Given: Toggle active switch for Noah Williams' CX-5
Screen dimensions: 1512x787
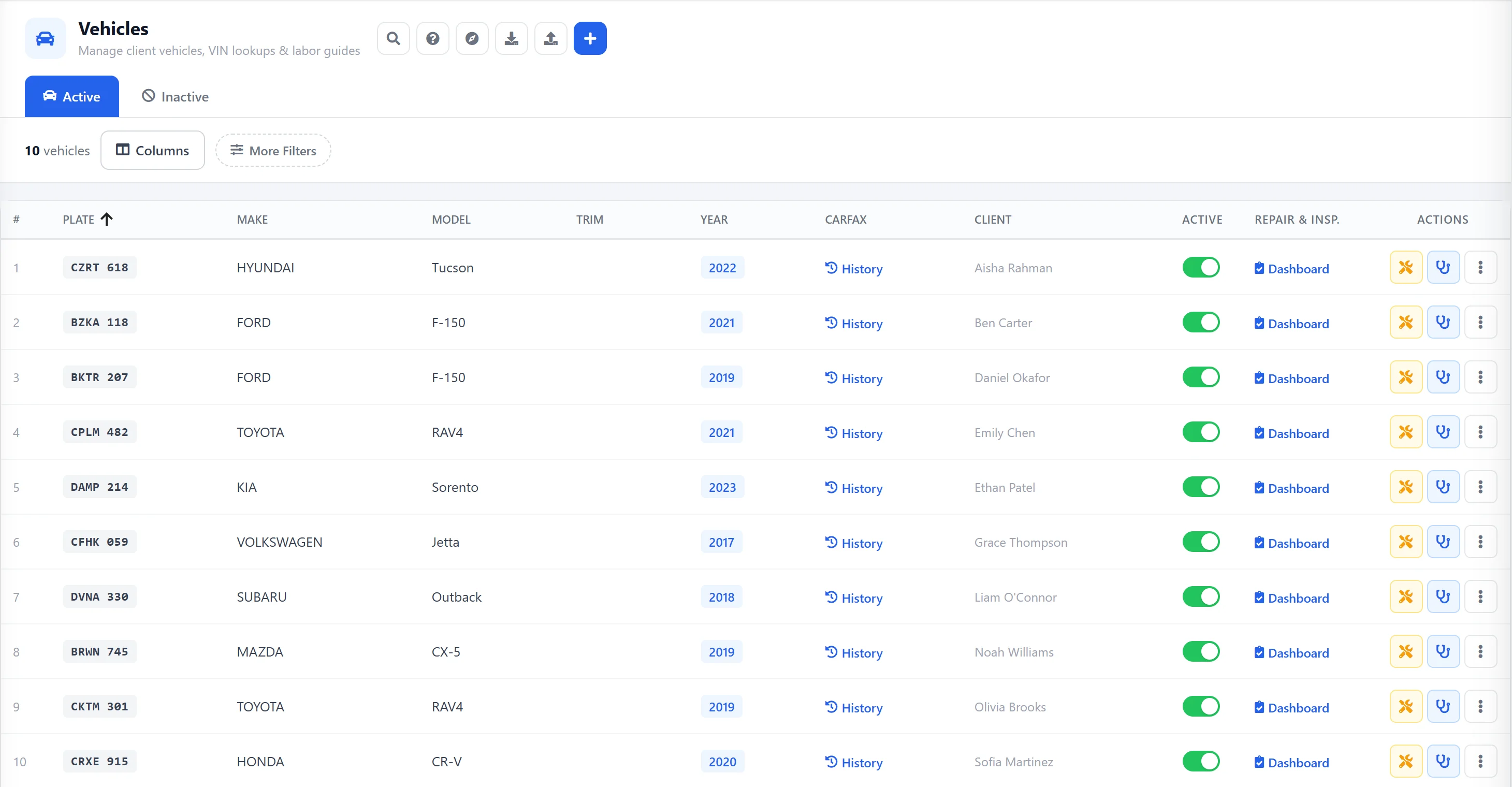Looking at the screenshot, I should (1201, 651).
